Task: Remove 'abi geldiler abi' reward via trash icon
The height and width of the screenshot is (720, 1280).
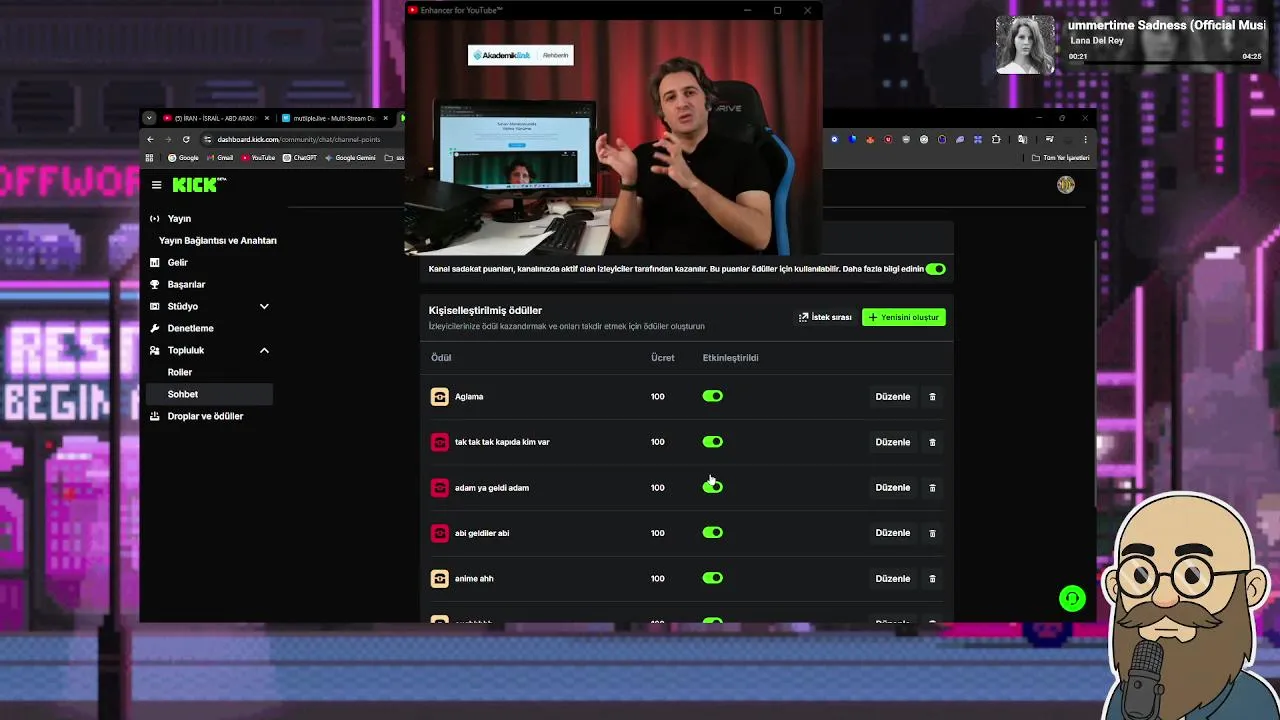Action: [x=932, y=533]
